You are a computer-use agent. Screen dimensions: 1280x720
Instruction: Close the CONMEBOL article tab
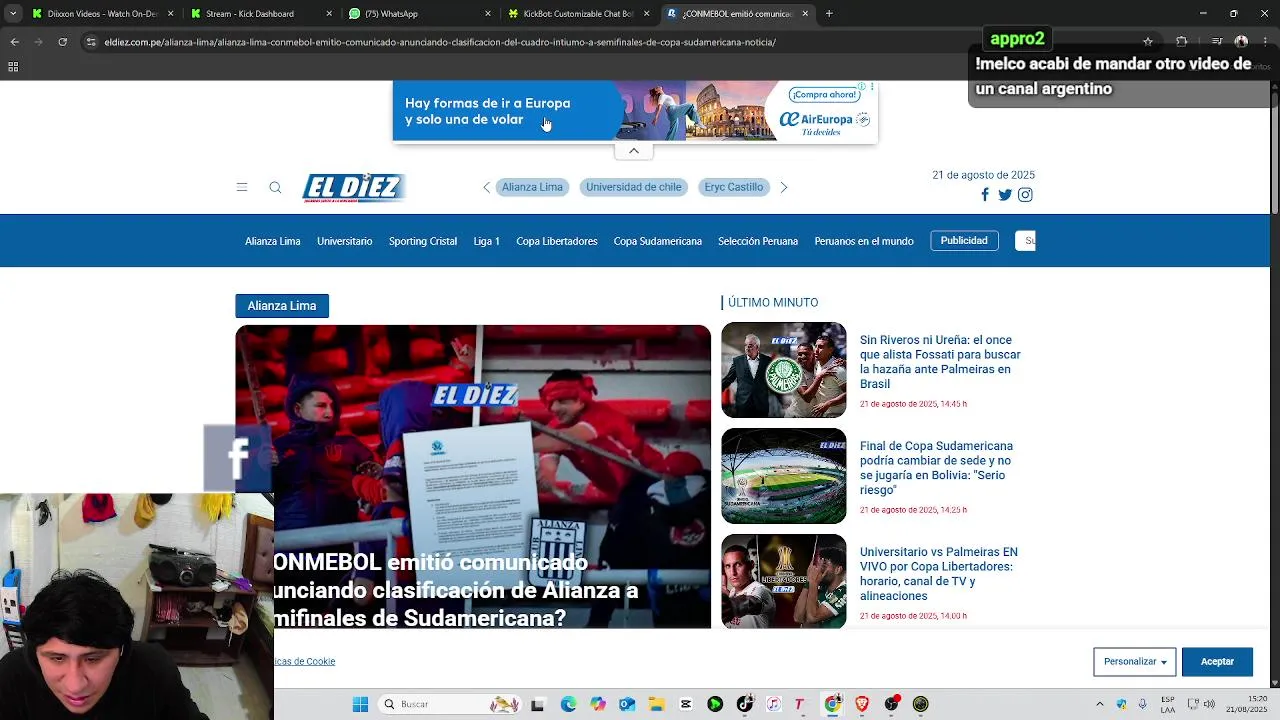coord(805,14)
